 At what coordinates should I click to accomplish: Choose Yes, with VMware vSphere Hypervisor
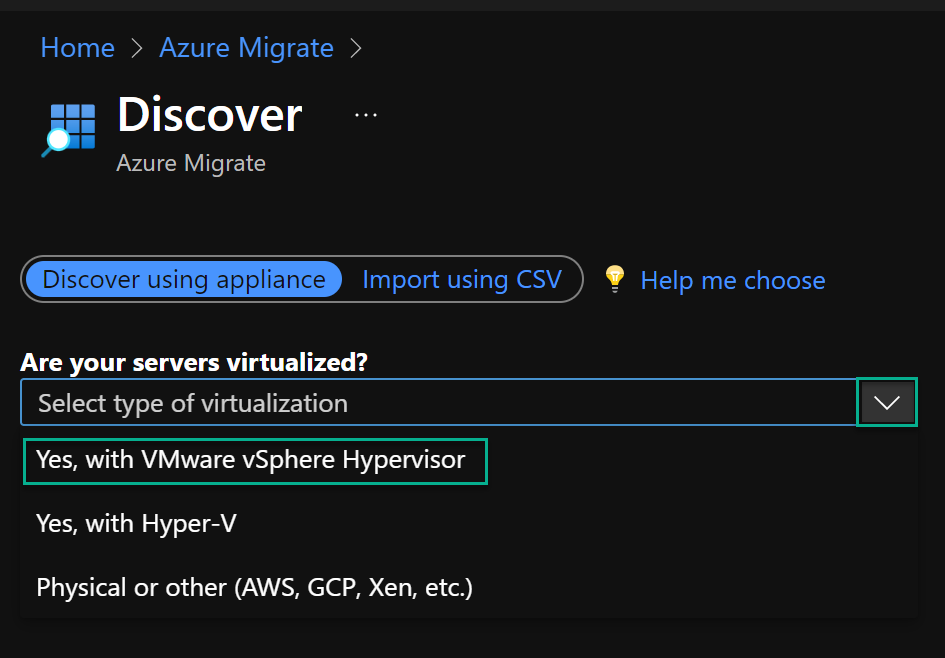[x=255, y=461]
